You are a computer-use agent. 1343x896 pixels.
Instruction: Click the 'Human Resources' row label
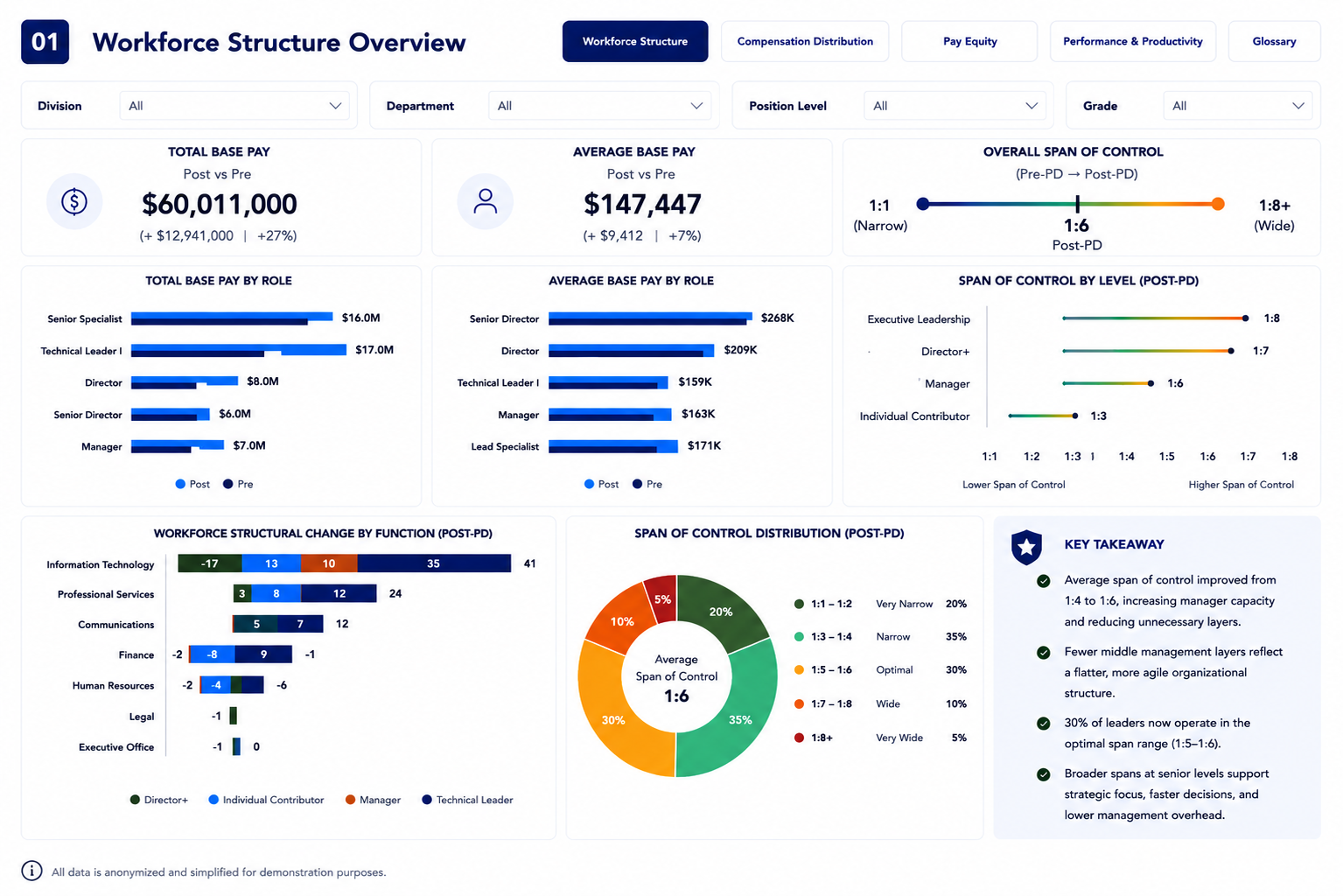pos(113,686)
